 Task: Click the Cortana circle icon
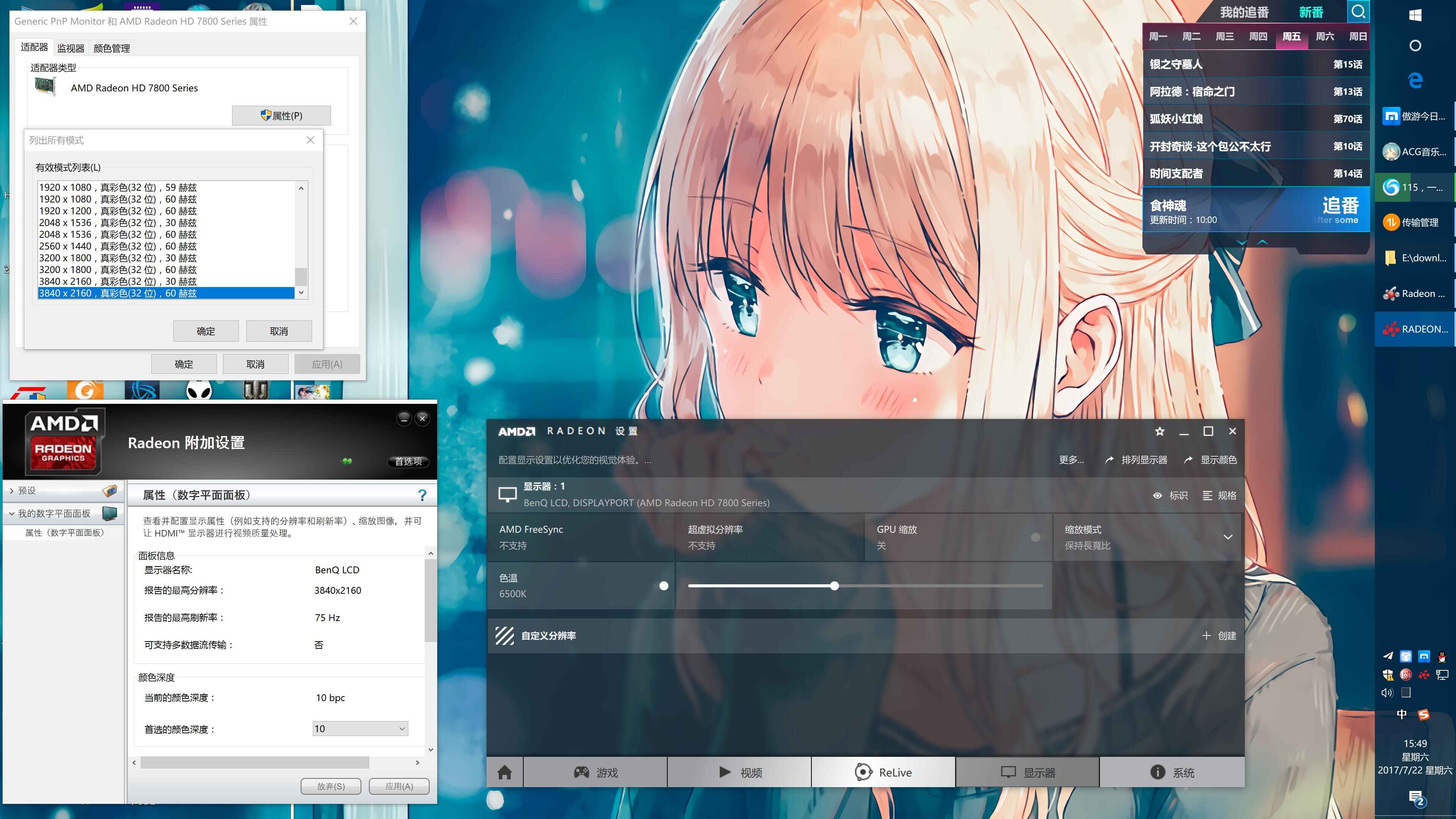1415,45
